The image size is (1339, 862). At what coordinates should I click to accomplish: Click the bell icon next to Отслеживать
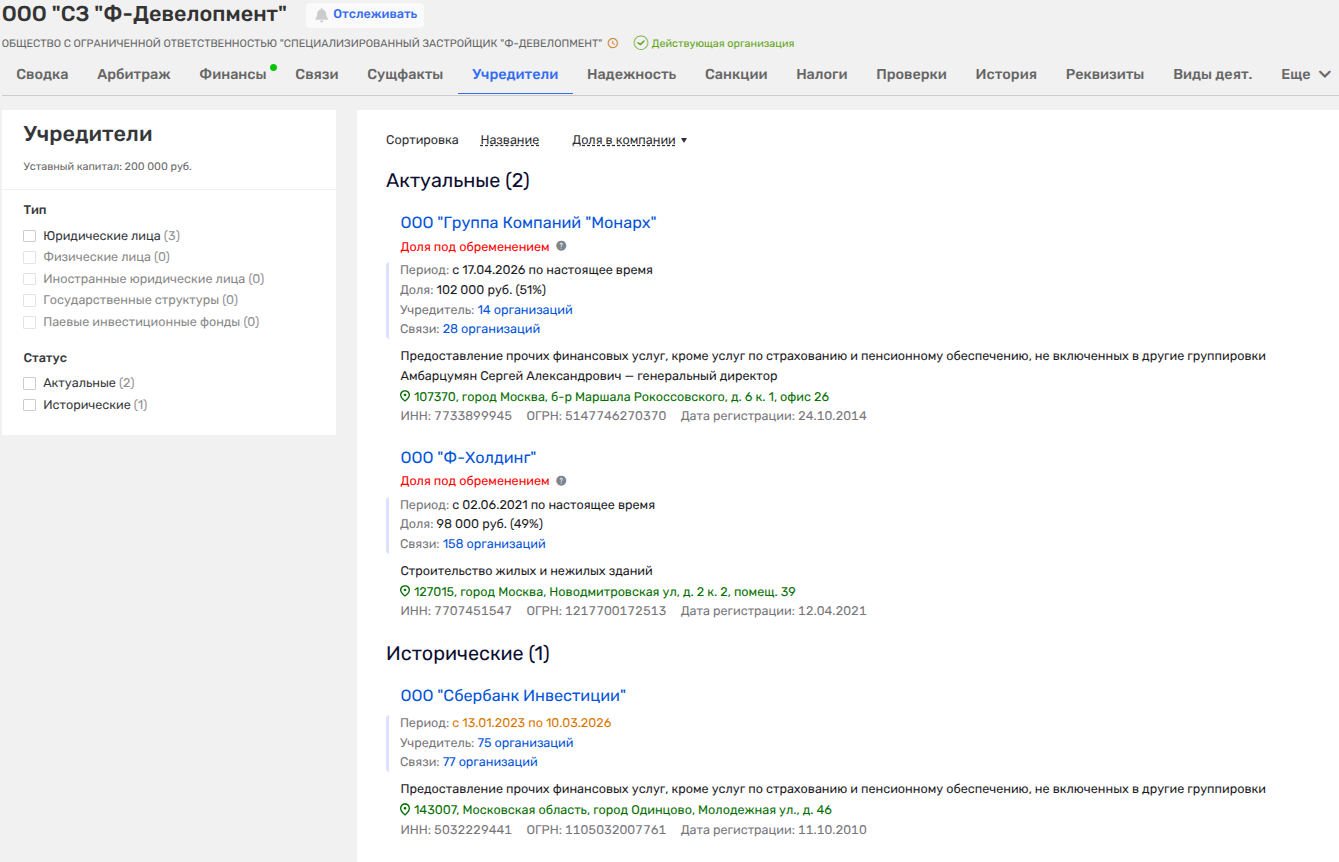pos(321,15)
